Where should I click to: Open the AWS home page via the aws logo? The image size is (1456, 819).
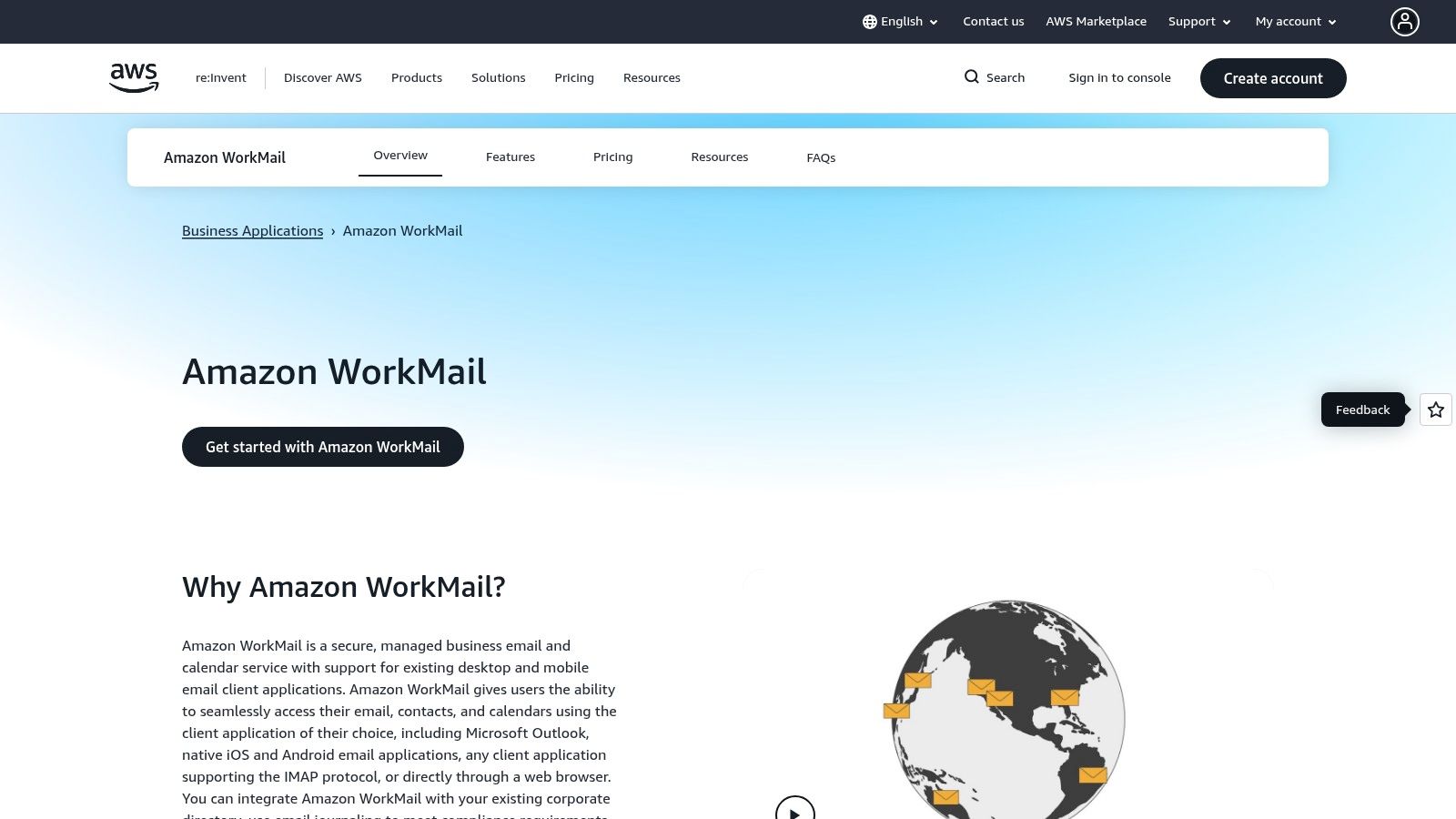point(133,77)
